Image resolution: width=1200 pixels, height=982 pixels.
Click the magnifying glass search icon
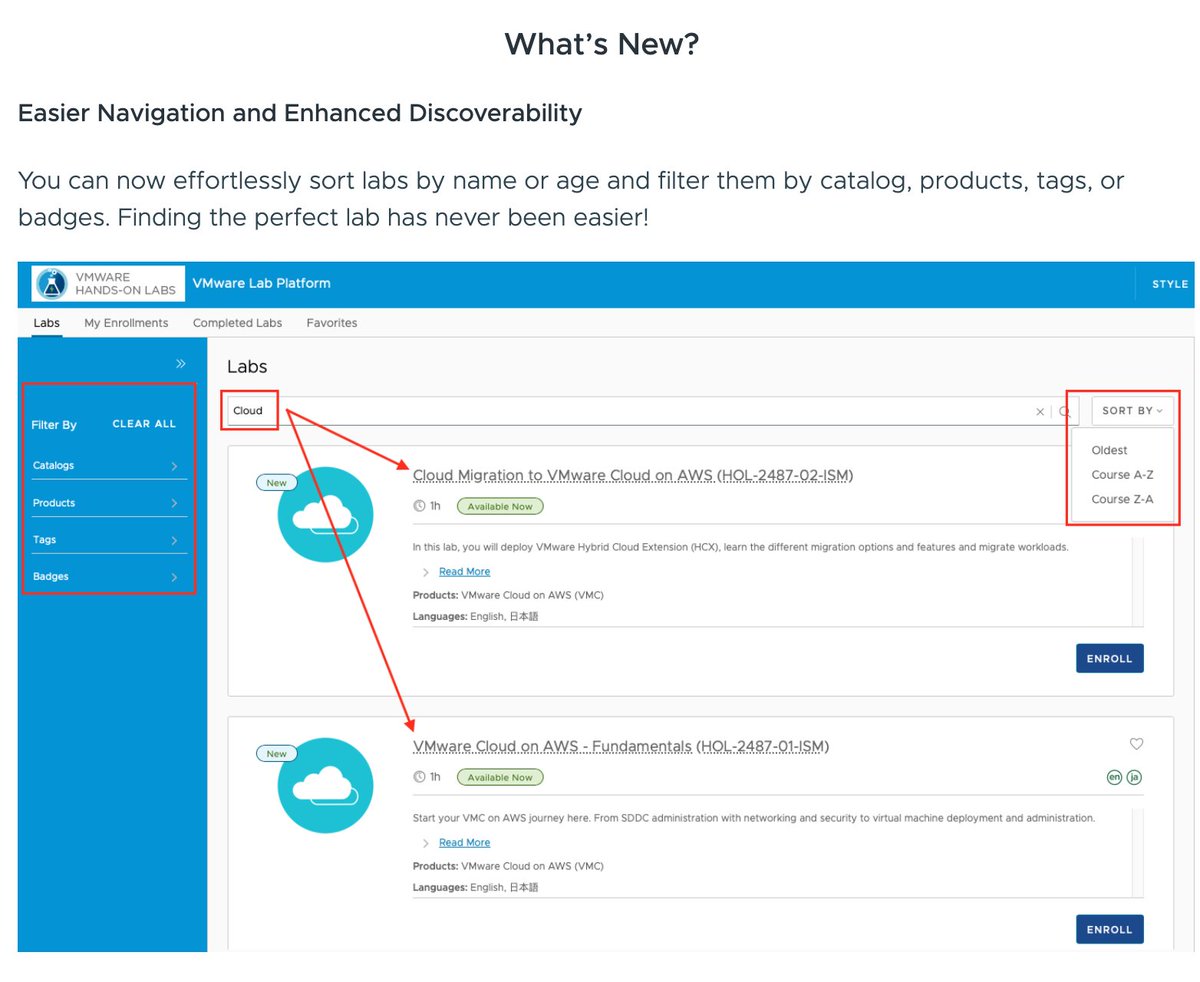tap(1065, 411)
